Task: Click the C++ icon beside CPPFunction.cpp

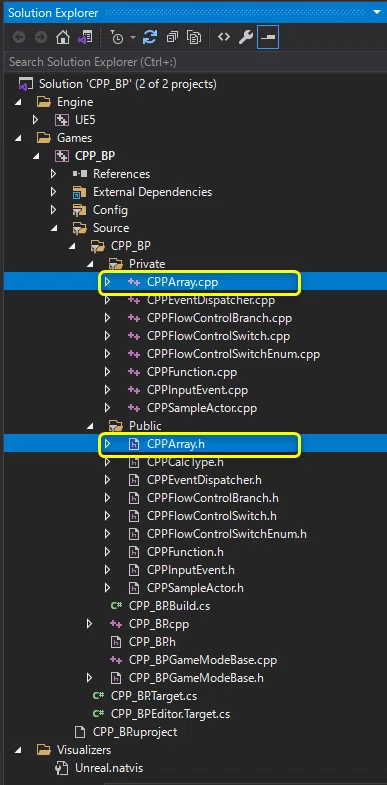Action: click(134, 372)
